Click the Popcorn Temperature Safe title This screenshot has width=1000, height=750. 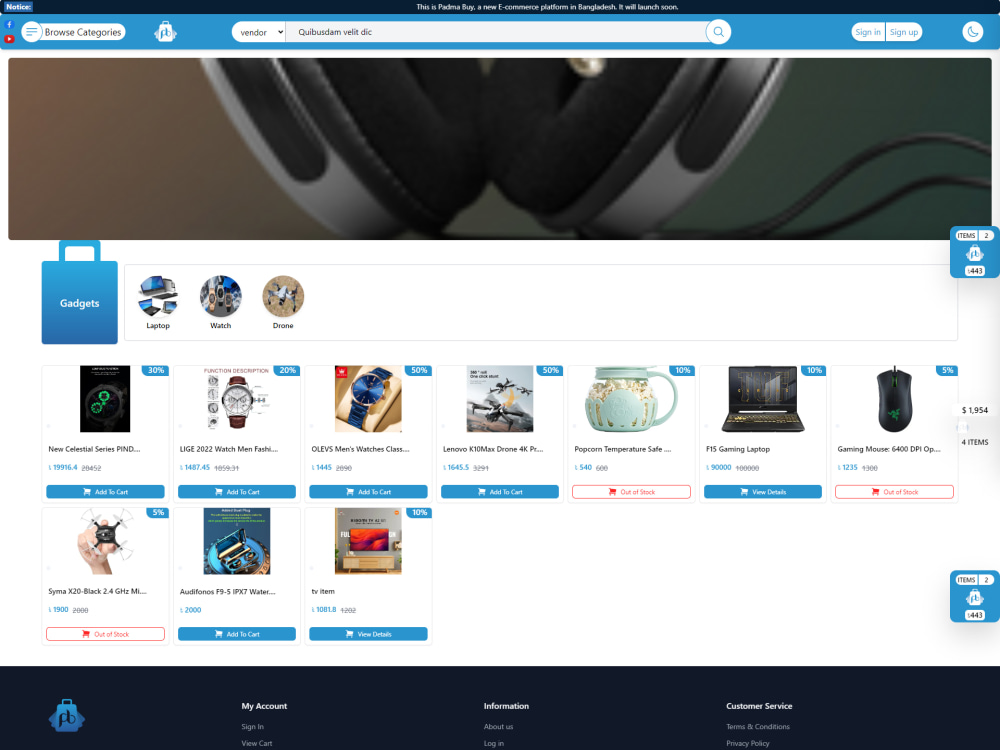622,449
